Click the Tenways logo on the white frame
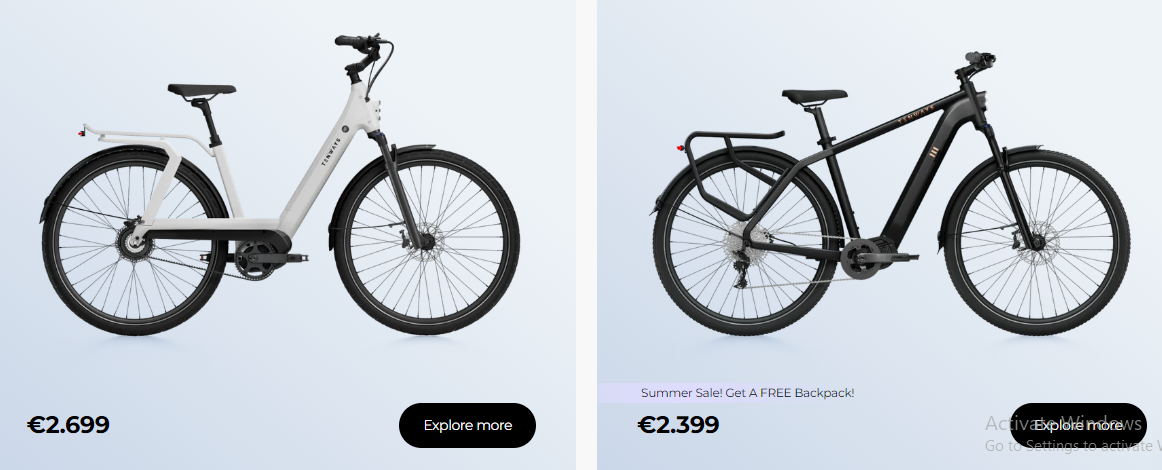The width and height of the screenshot is (1162, 470). click(x=325, y=158)
